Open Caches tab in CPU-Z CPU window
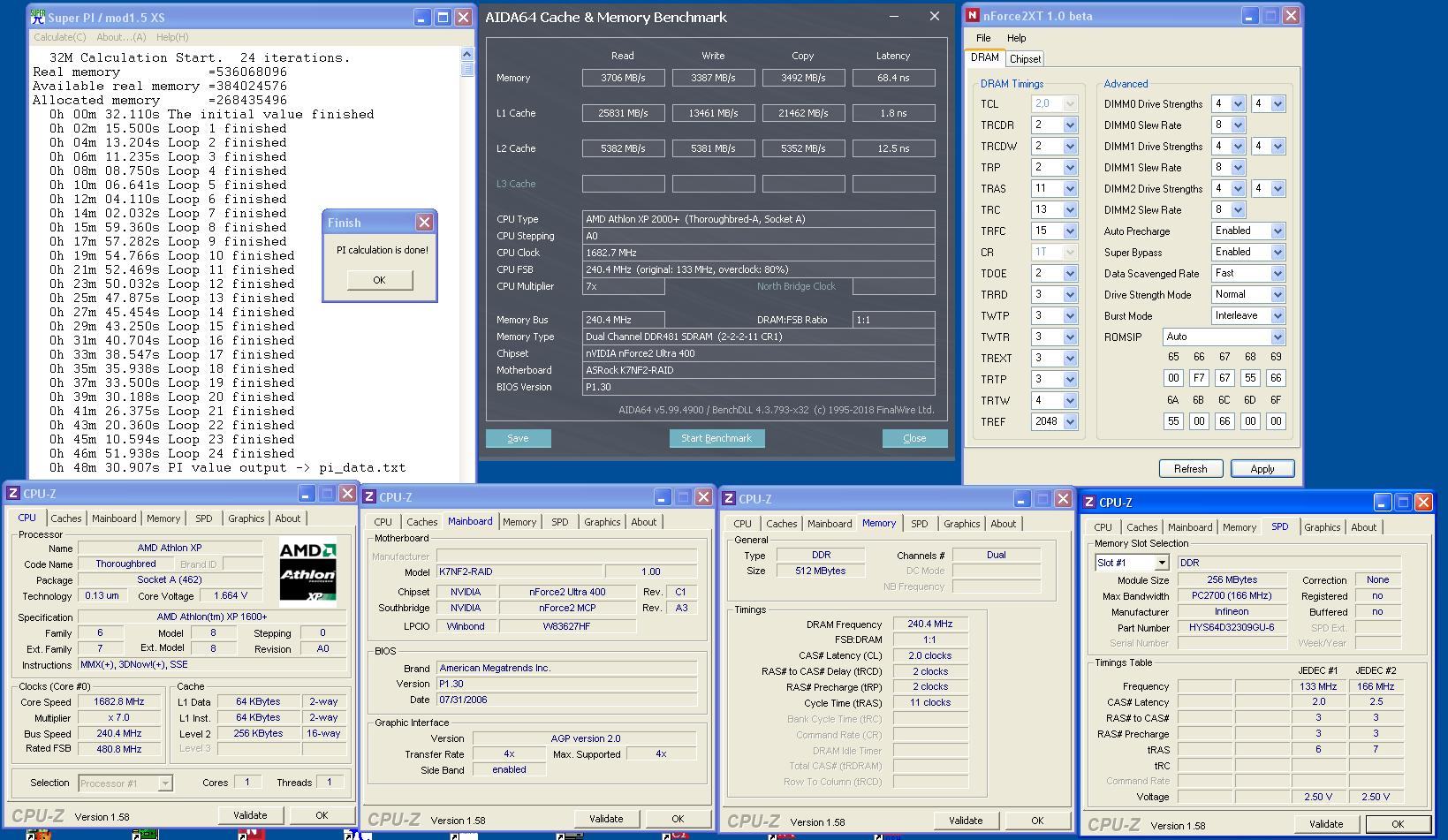Viewport: 1448px width, 840px height. click(x=66, y=518)
